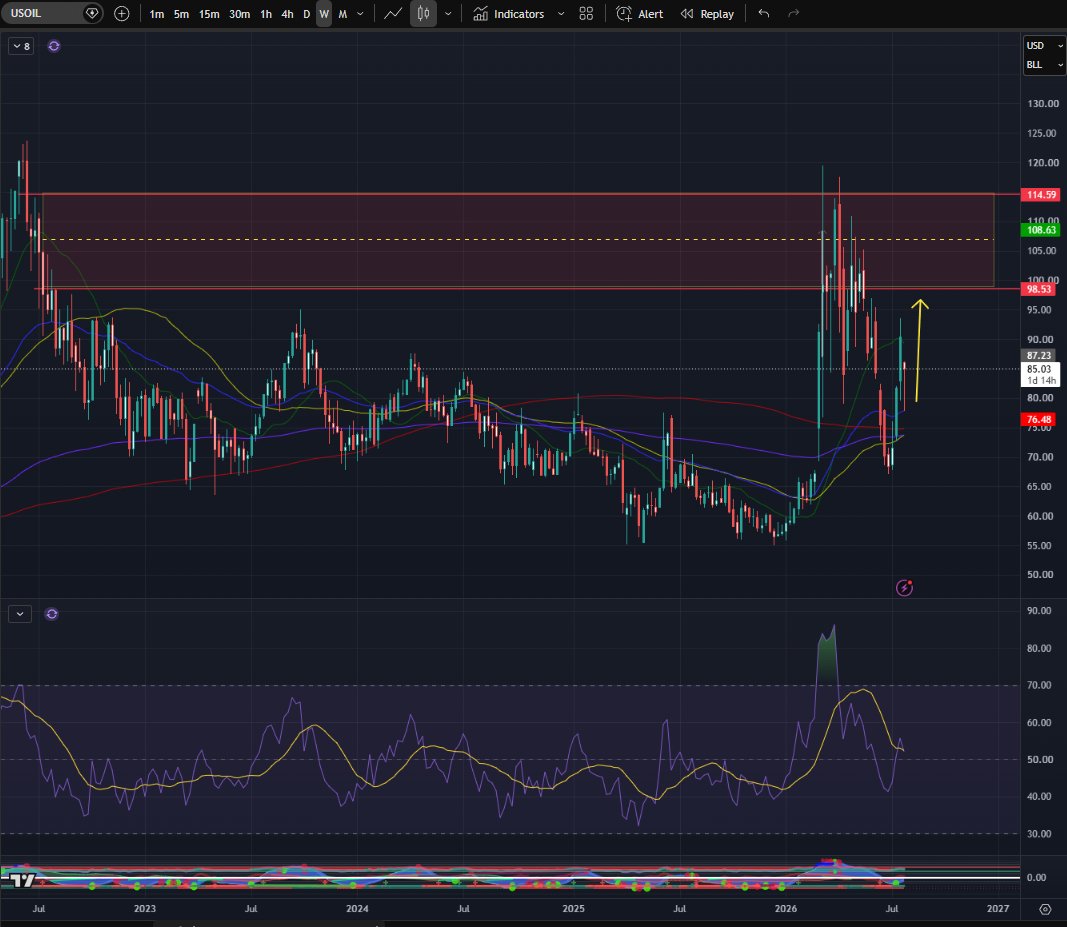
Task: Click the 70.00 level on RSI scale
Action: coord(1038,685)
